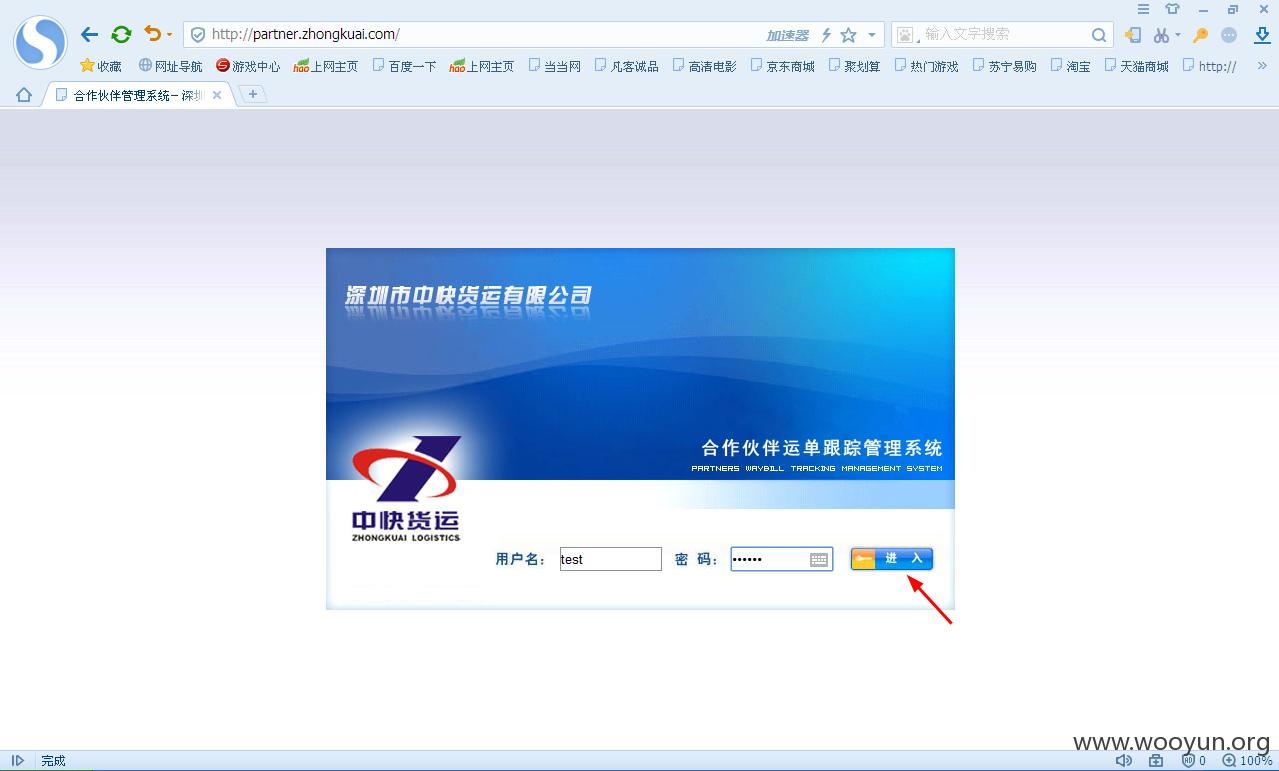Bookmark page with the star icon
This screenshot has width=1279, height=771.
(x=848, y=35)
